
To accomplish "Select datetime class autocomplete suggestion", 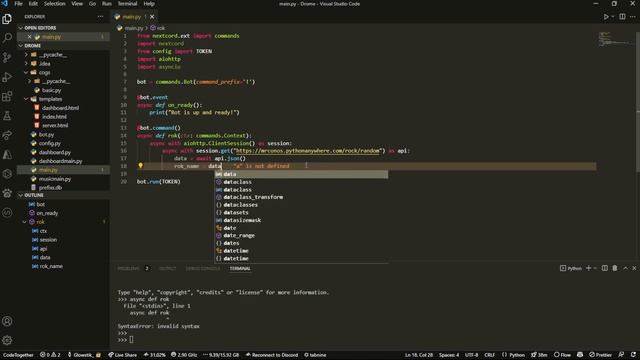I will (x=301, y=251).
